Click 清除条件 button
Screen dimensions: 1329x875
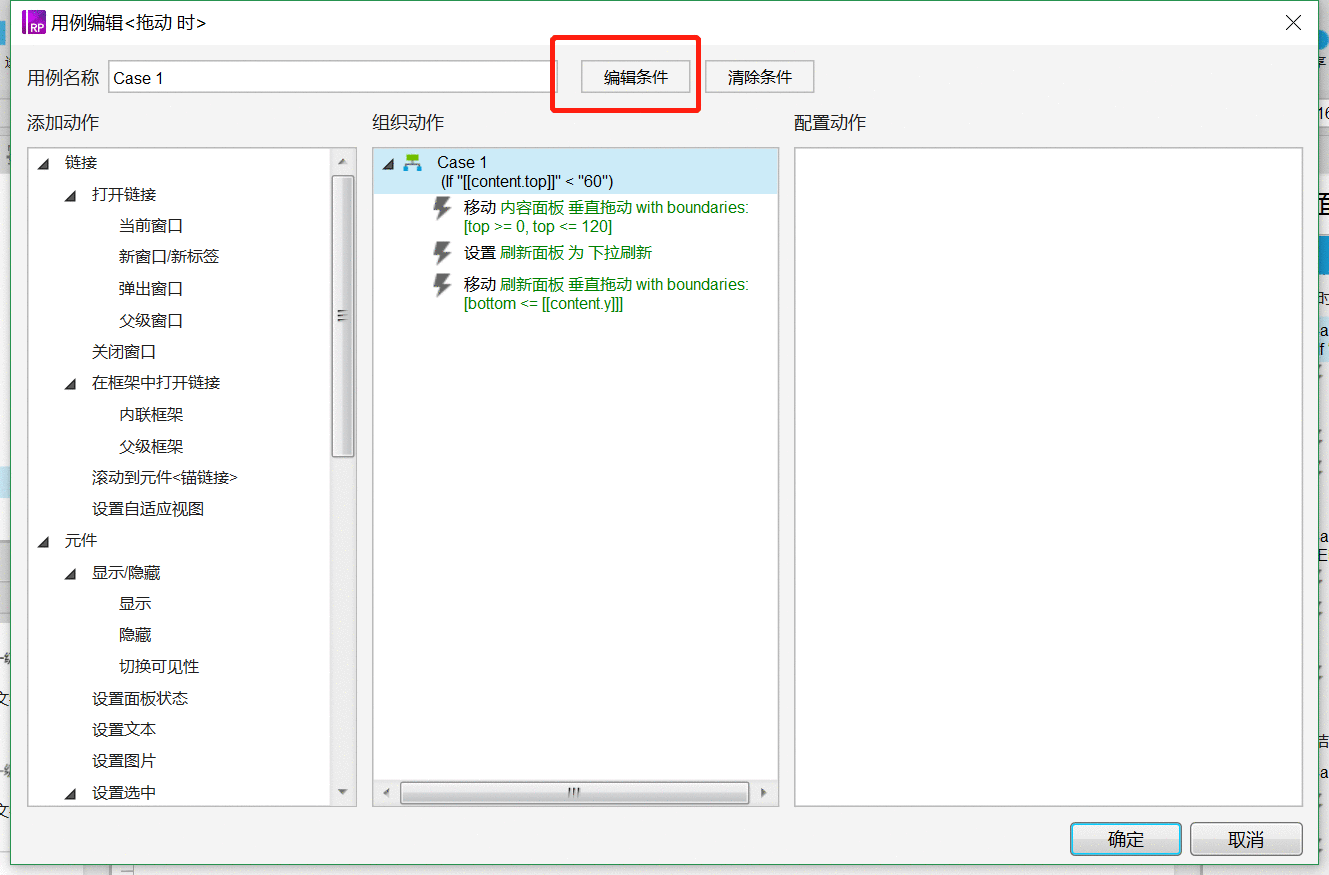click(760, 77)
